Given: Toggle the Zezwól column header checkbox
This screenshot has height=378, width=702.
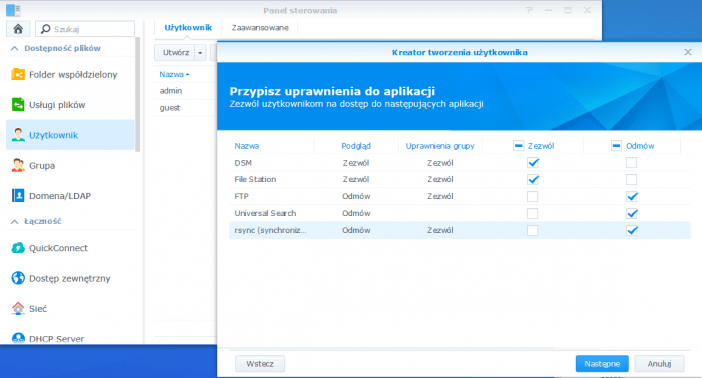Looking at the screenshot, I should [x=518, y=146].
